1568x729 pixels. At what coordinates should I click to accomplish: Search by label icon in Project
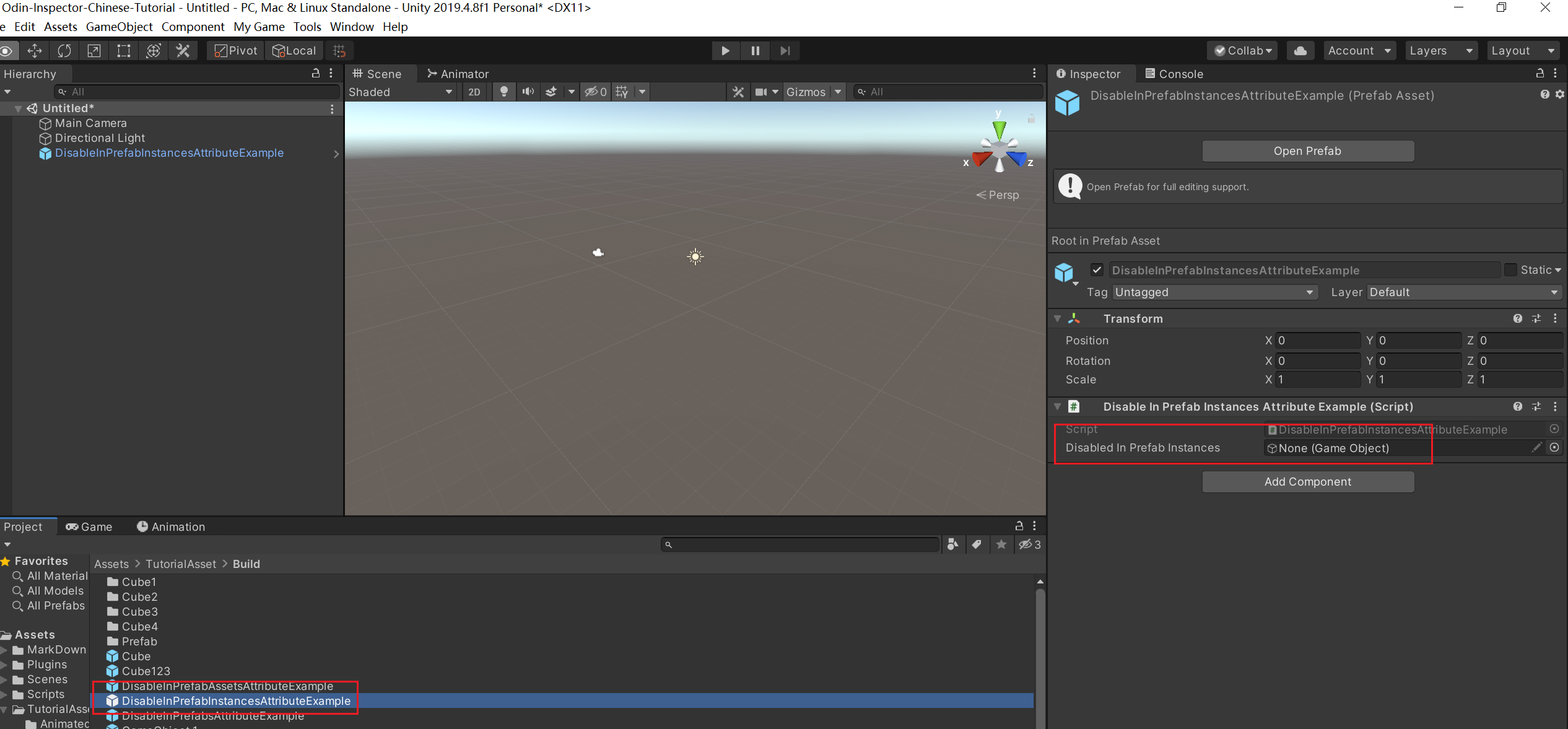pos(977,544)
